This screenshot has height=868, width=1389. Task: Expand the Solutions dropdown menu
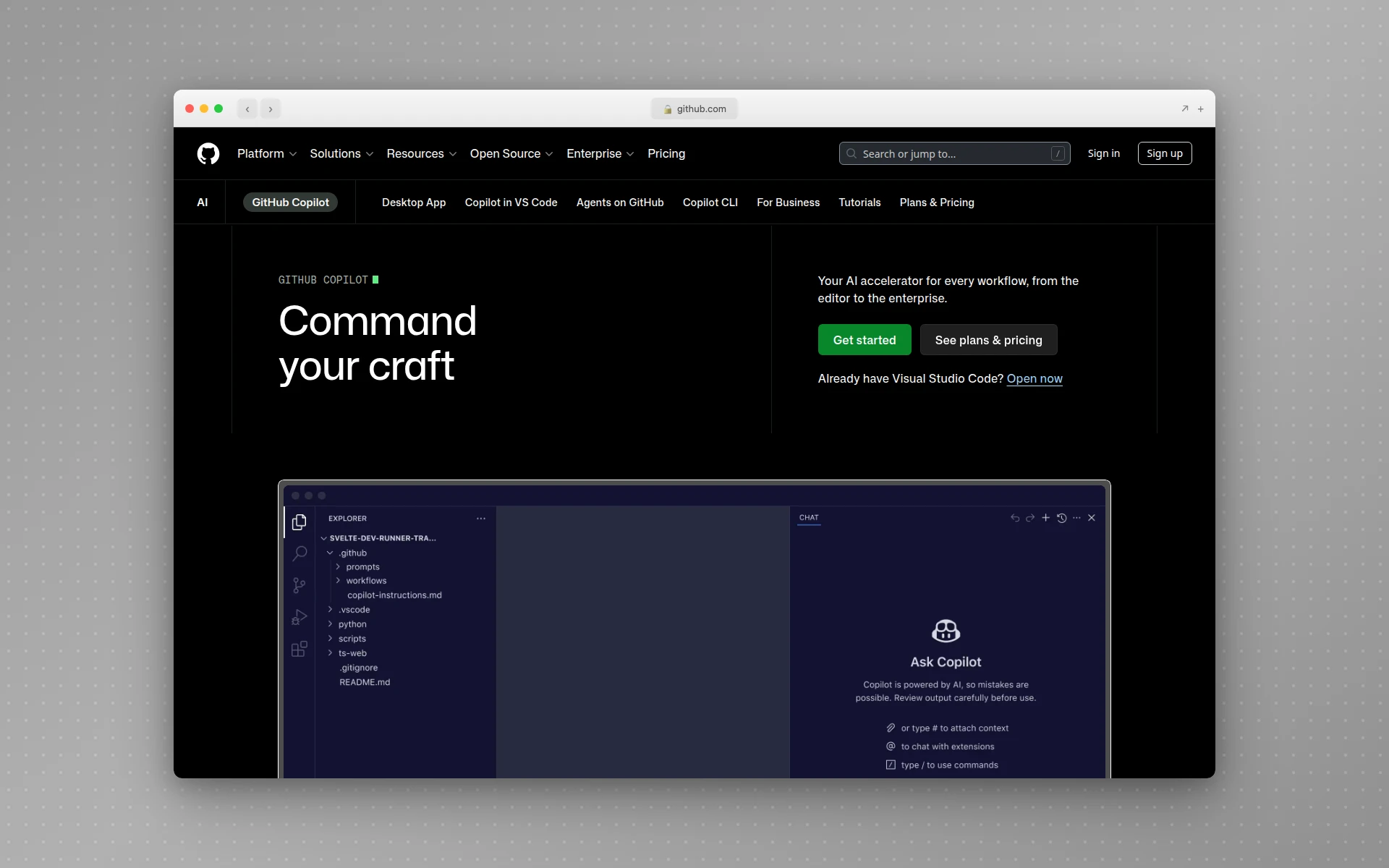pos(341,153)
